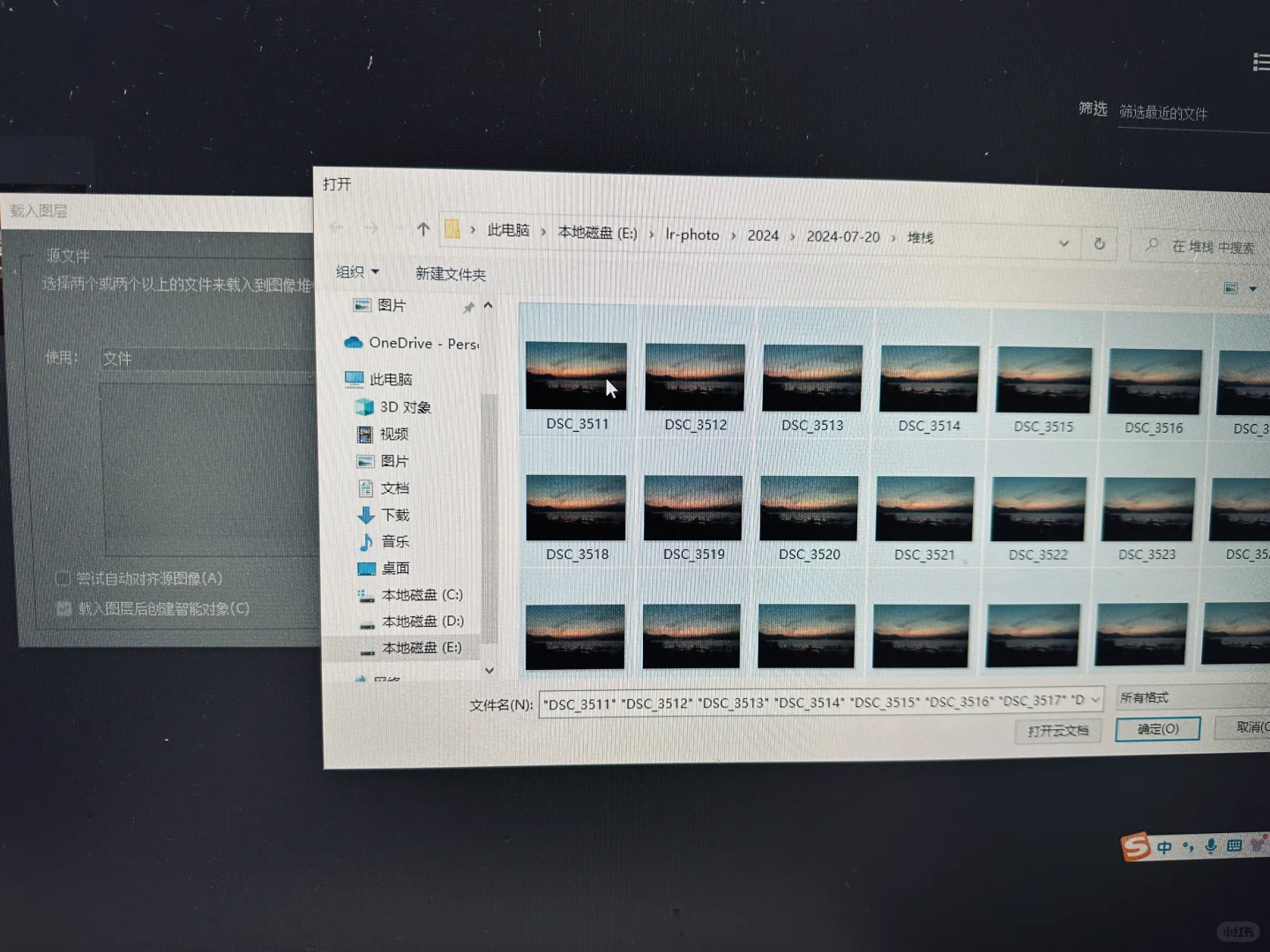Screen dimensions: 1270x952
Task: Expand the address bar history dropdown
Action: (1064, 243)
